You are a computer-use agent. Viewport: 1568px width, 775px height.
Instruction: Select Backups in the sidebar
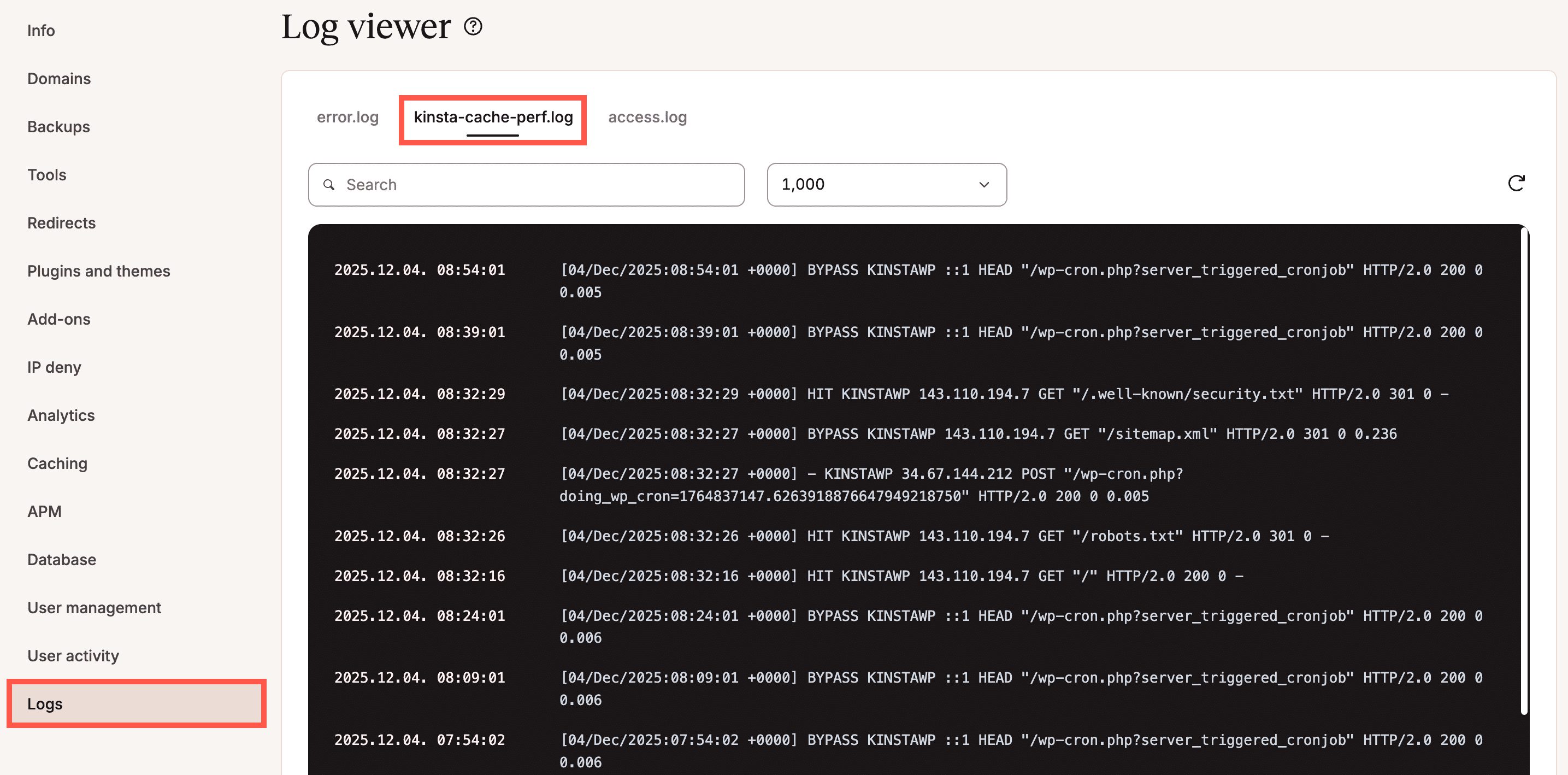click(x=58, y=127)
